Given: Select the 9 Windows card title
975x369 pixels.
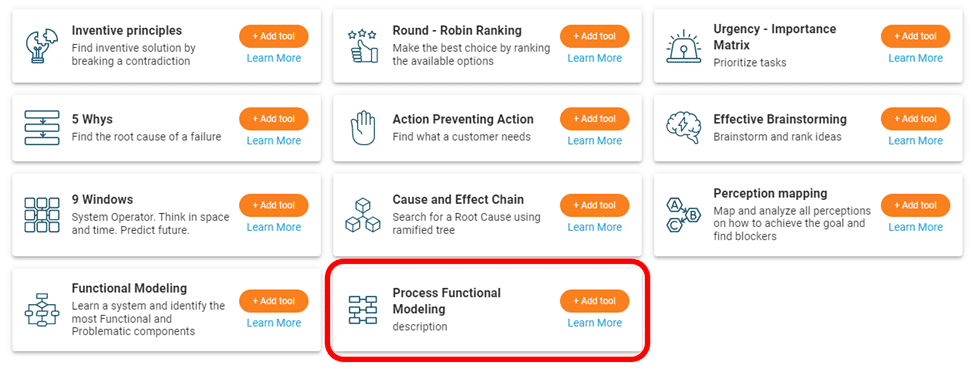Looking at the screenshot, I should (102, 200).
